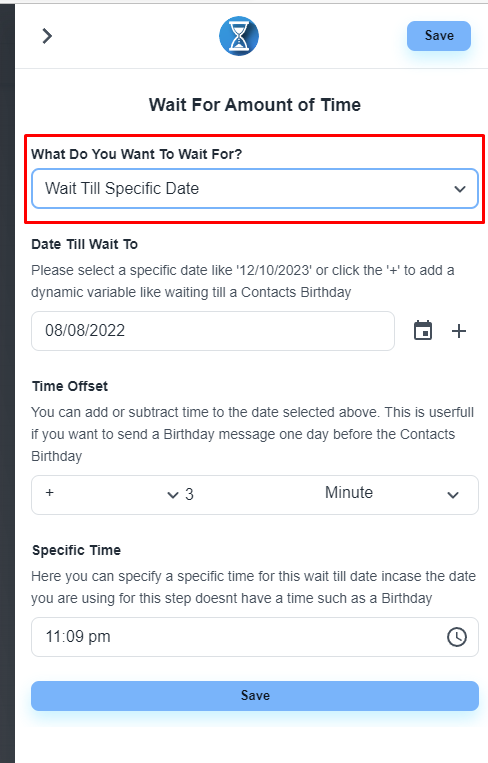Click the hourglass wait step icon

click(x=238, y=36)
